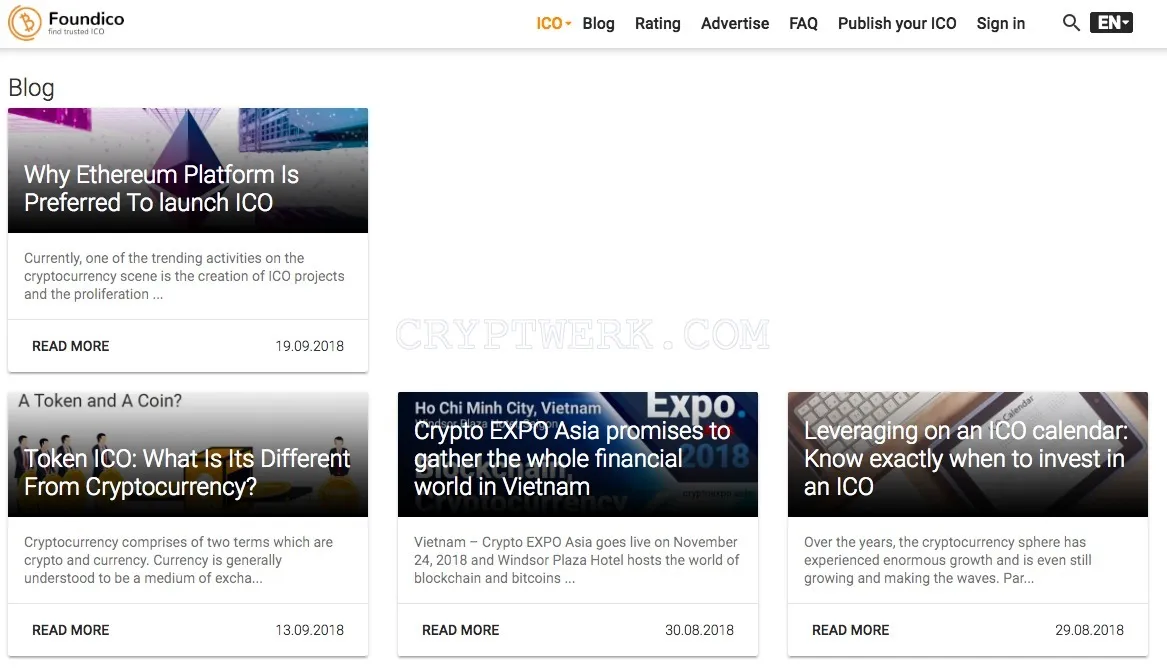1167x668 pixels.
Task: Open the search magnifier icon
Action: coord(1071,23)
